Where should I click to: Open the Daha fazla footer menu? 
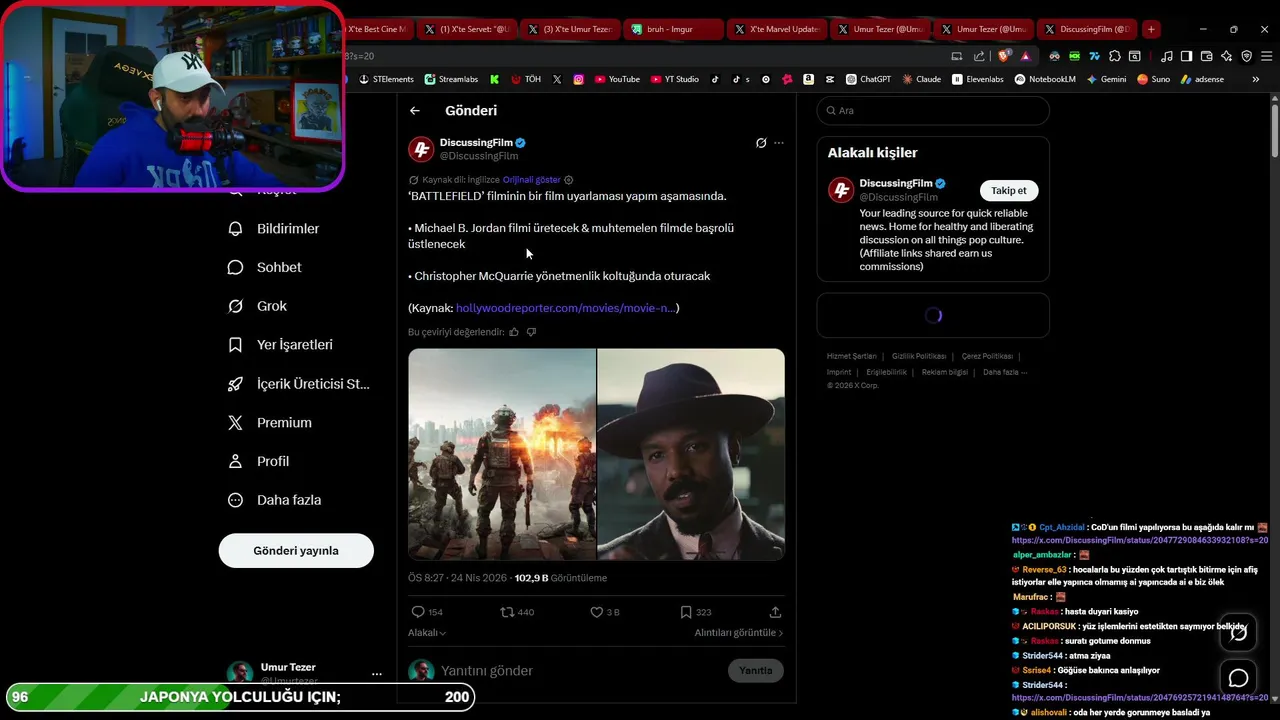tap(1005, 372)
